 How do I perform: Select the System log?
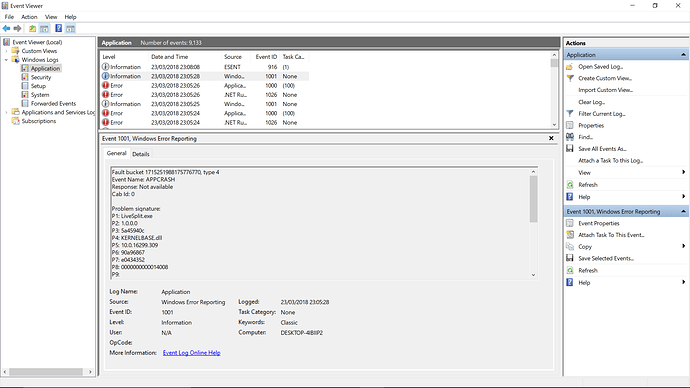coord(40,95)
